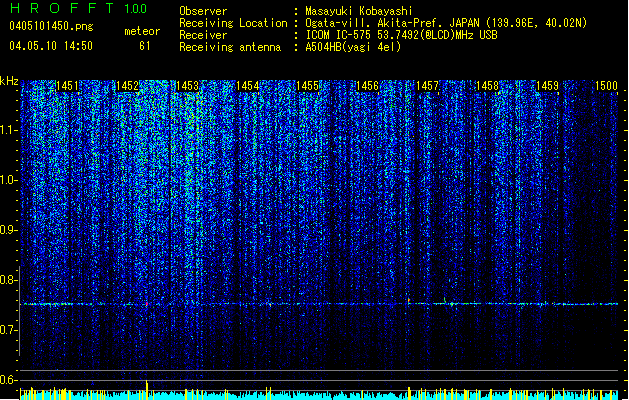Click the 'Receiving antenna' label
The height and width of the screenshot is (400, 629).
[230, 47]
